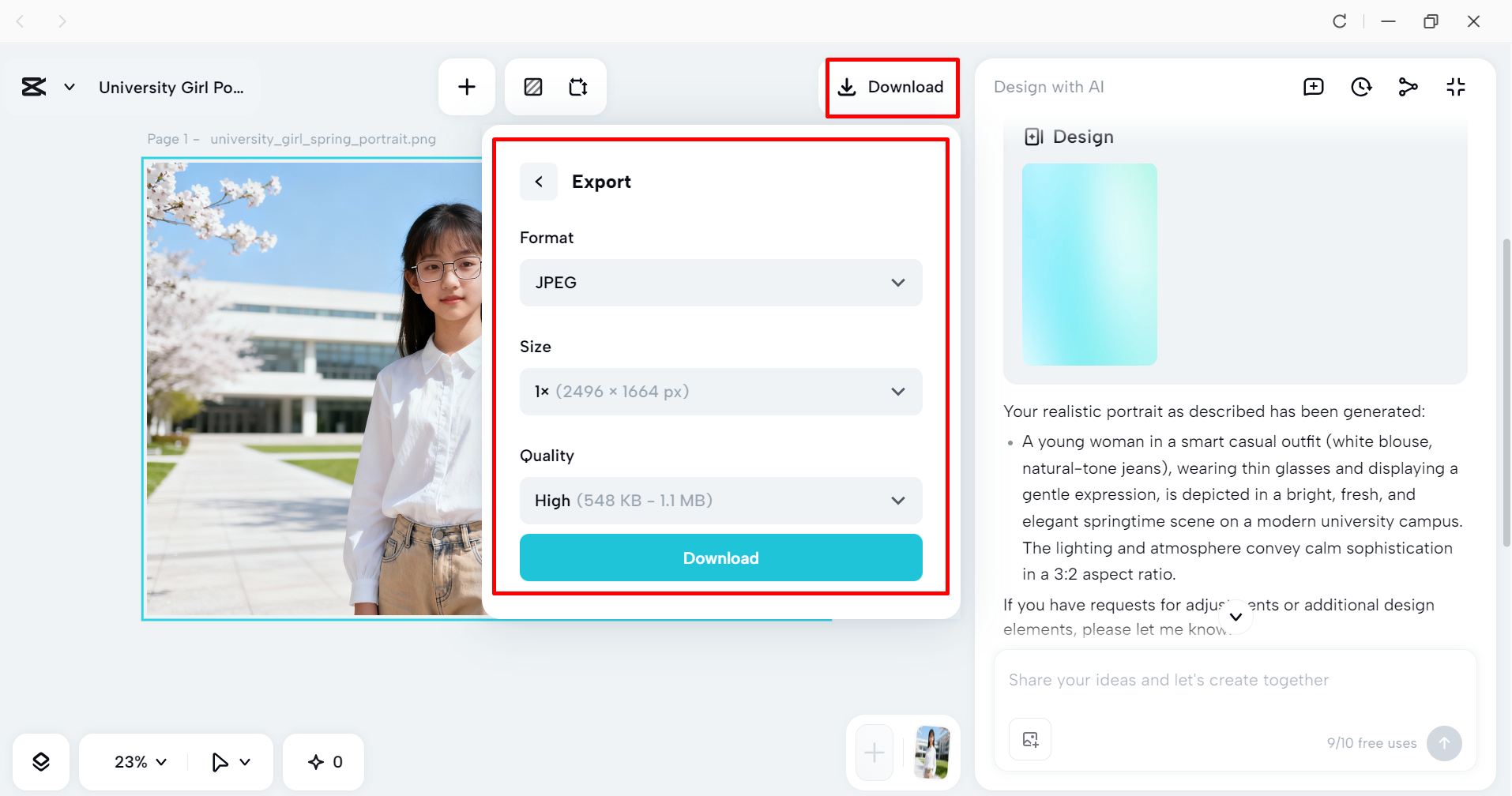The width and height of the screenshot is (1512, 796).
Task: Open the Layers panel icon
Action: coord(41,761)
